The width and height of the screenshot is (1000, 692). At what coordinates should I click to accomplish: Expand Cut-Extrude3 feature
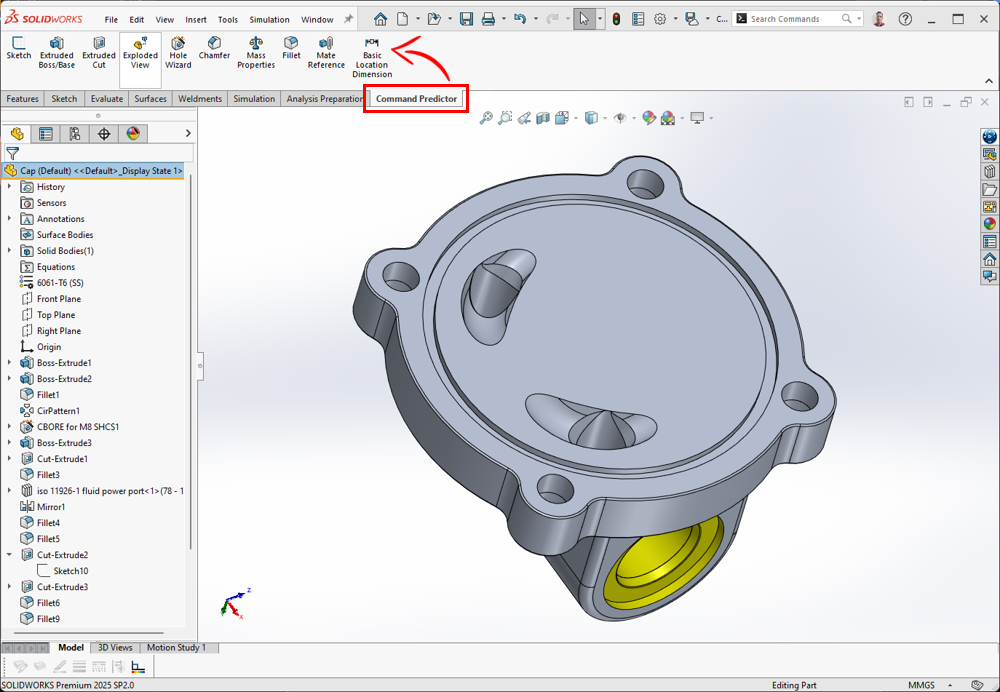tap(10, 587)
